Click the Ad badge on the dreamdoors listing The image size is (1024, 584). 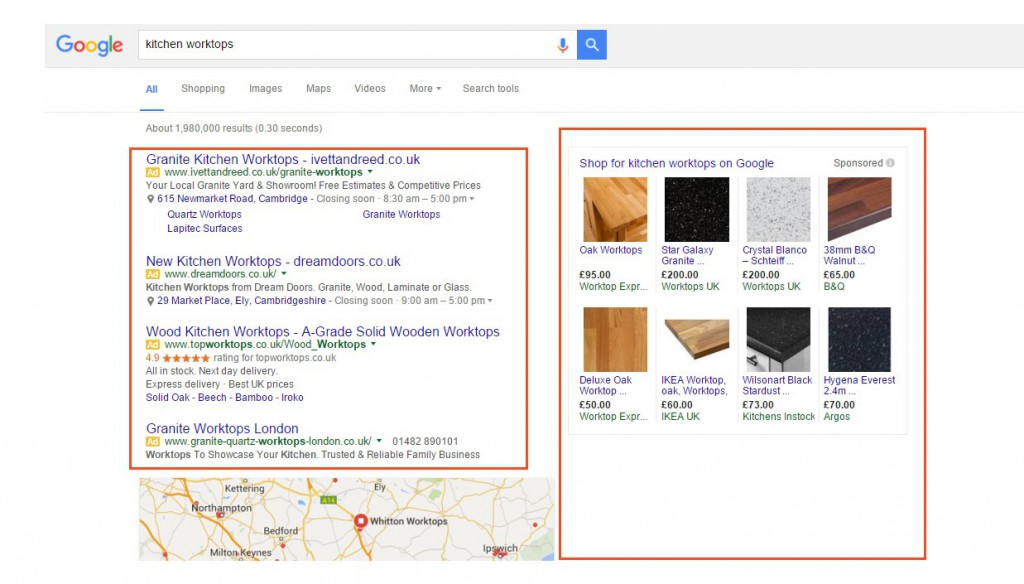click(152, 273)
